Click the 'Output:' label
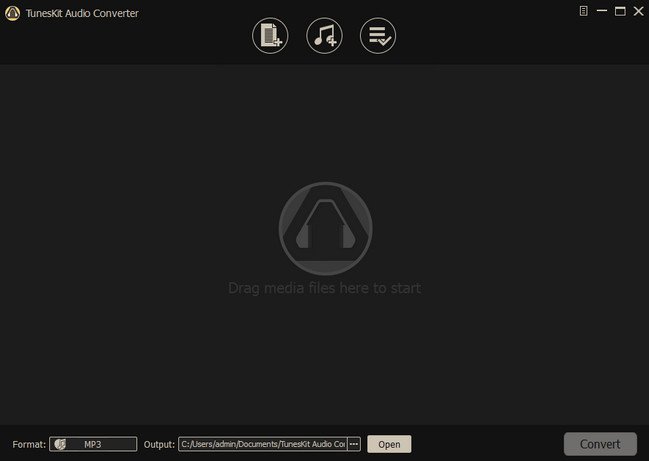This screenshot has width=649, height=461. pyautogui.click(x=159, y=444)
